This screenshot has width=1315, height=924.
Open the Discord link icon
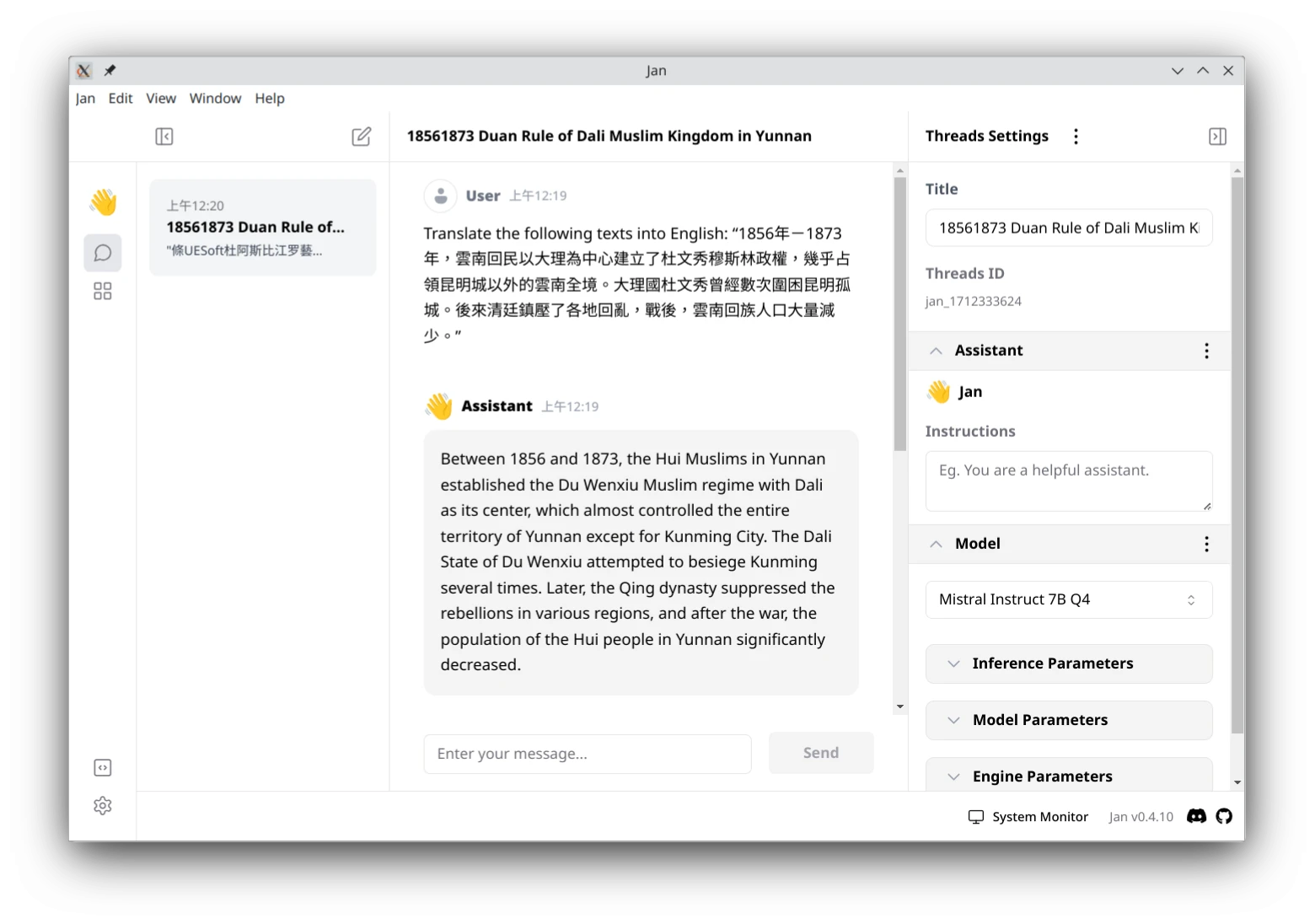click(1196, 816)
